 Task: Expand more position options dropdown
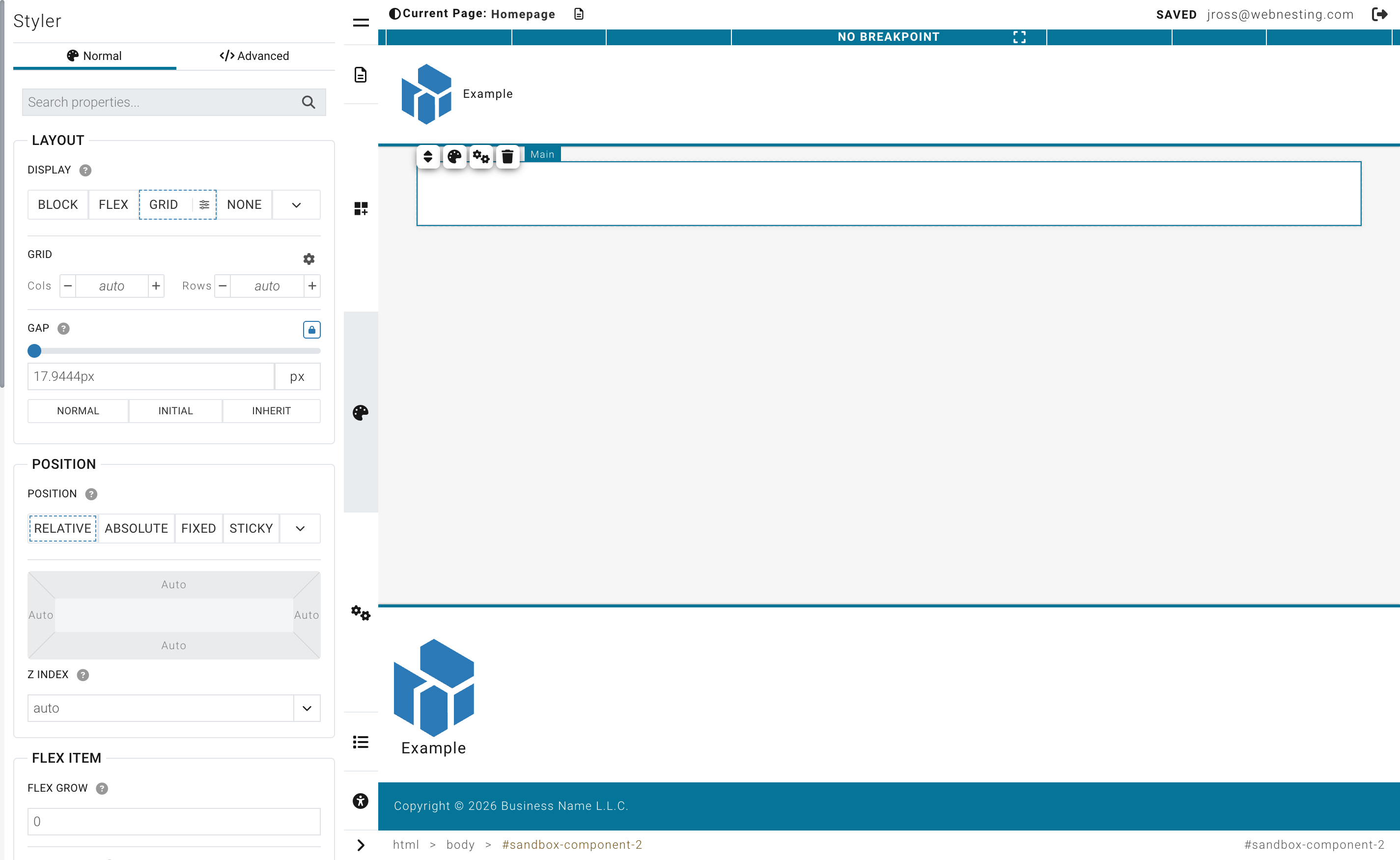(x=300, y=528)
